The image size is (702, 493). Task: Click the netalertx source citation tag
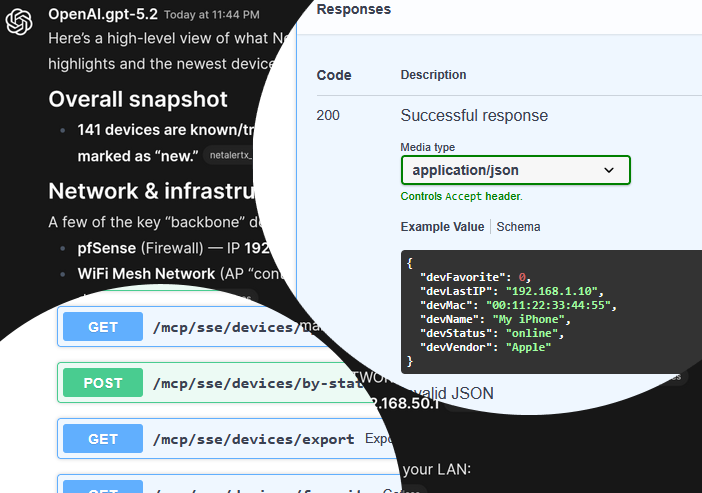[x=230, y=156]
